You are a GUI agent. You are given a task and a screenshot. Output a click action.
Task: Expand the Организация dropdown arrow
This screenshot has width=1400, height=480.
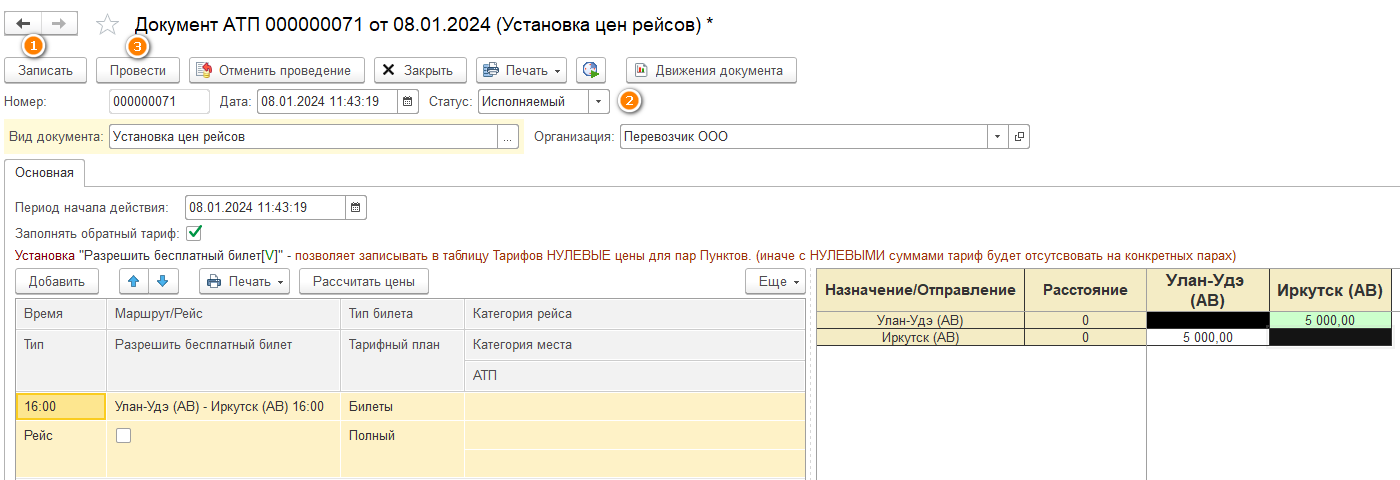[x=997, y=137]
